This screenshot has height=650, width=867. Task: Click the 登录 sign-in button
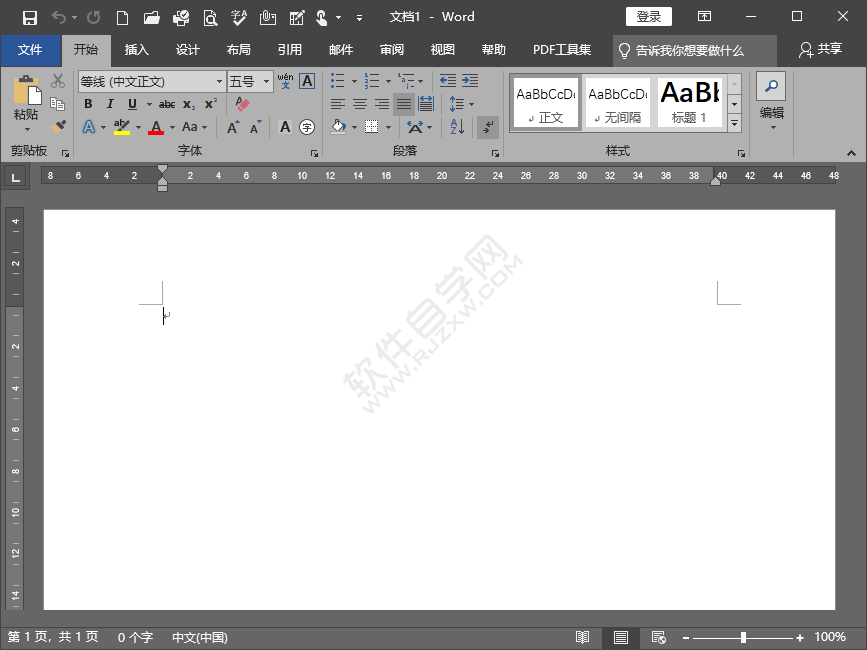pos(648,16)
